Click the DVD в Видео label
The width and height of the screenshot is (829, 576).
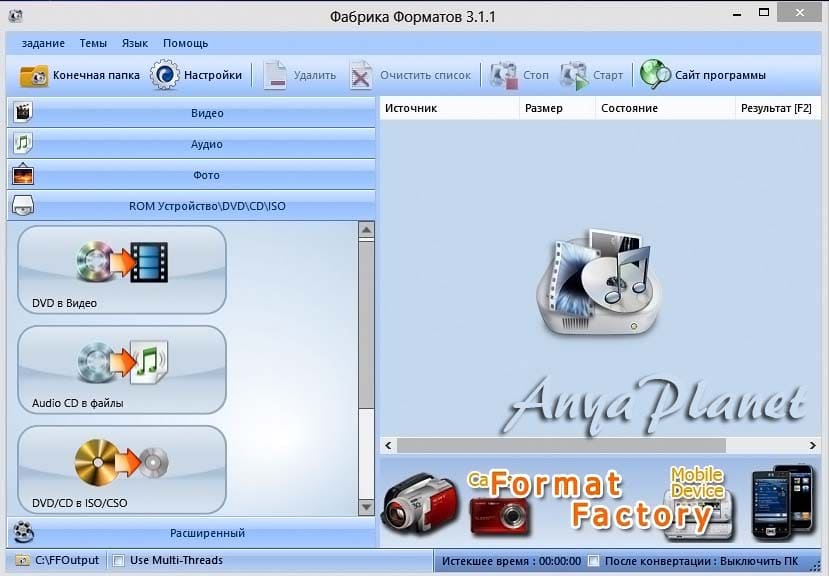tap(65, 303)
